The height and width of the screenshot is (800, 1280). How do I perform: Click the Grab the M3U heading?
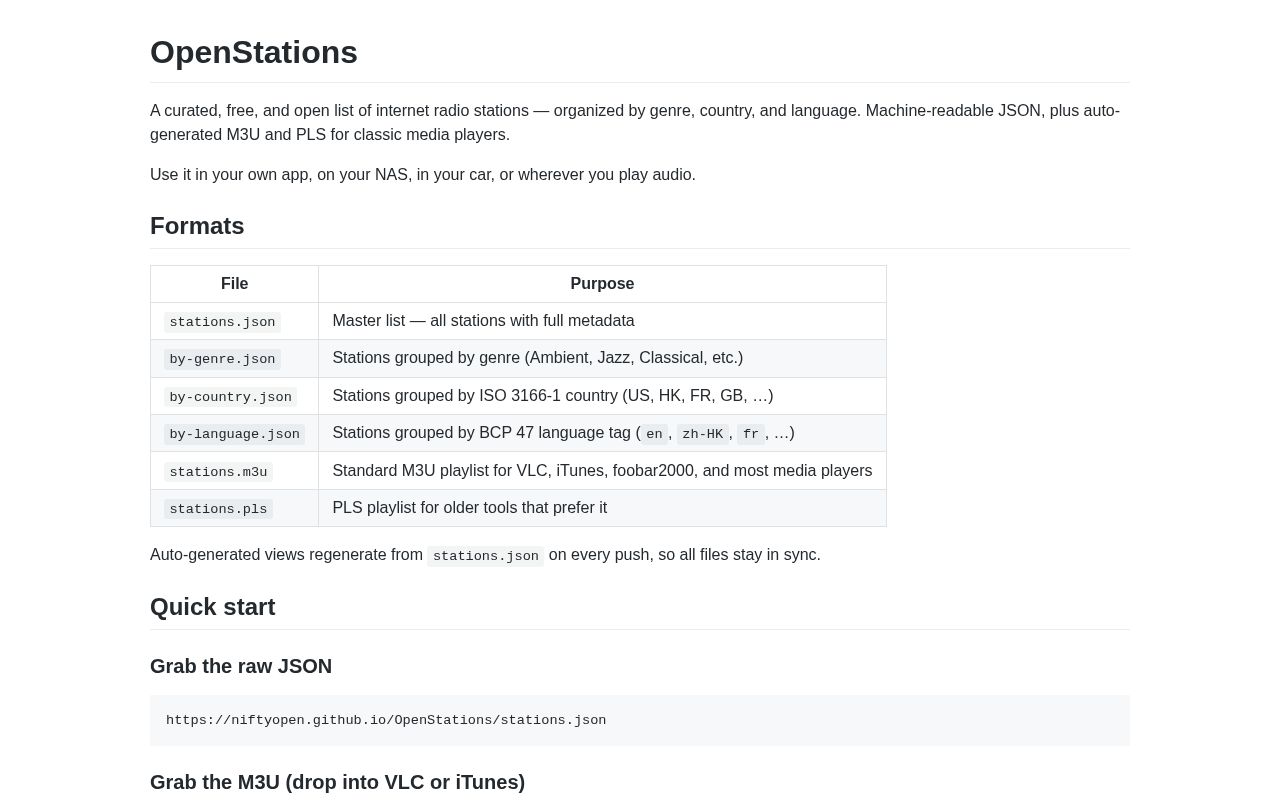tap(337, 782)
